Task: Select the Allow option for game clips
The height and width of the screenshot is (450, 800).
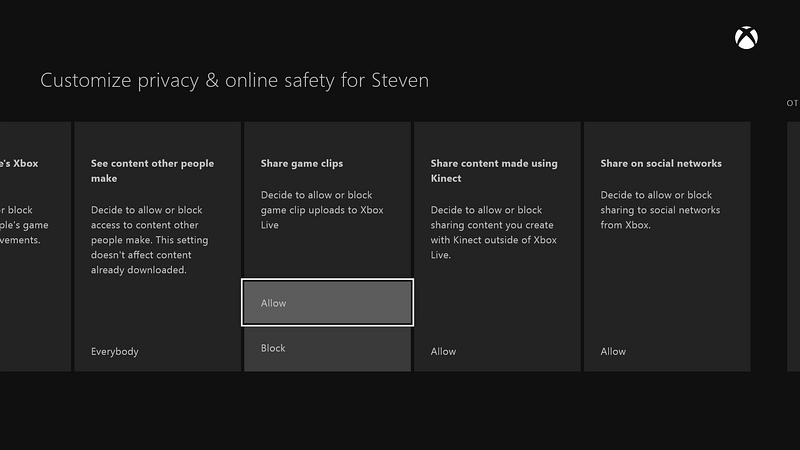Action: pos(328,303)
